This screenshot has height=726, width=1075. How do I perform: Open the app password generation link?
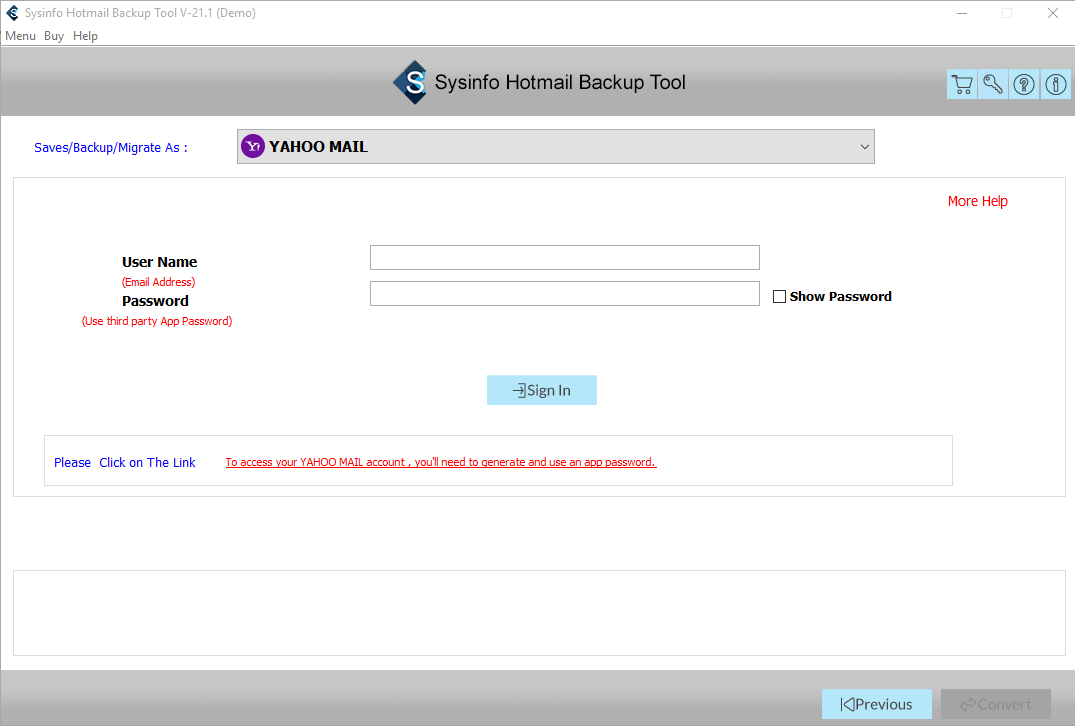[441, 462]
